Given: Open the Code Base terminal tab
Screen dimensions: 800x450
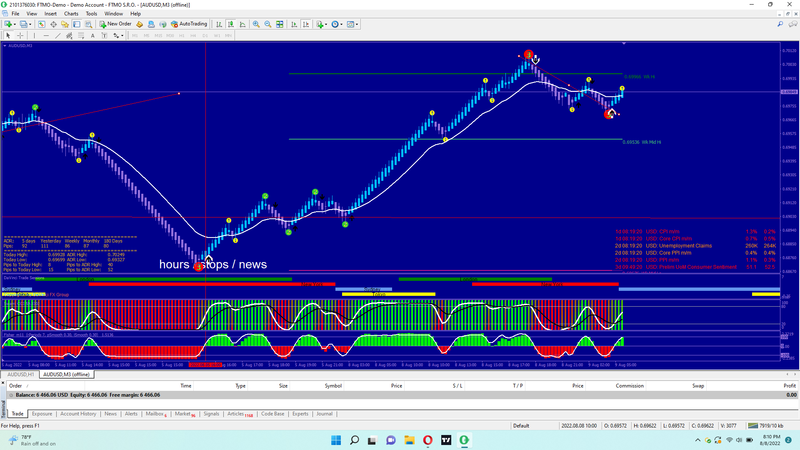Looking at the screenshot, I should pyautogui.click(x=272, y=413).
